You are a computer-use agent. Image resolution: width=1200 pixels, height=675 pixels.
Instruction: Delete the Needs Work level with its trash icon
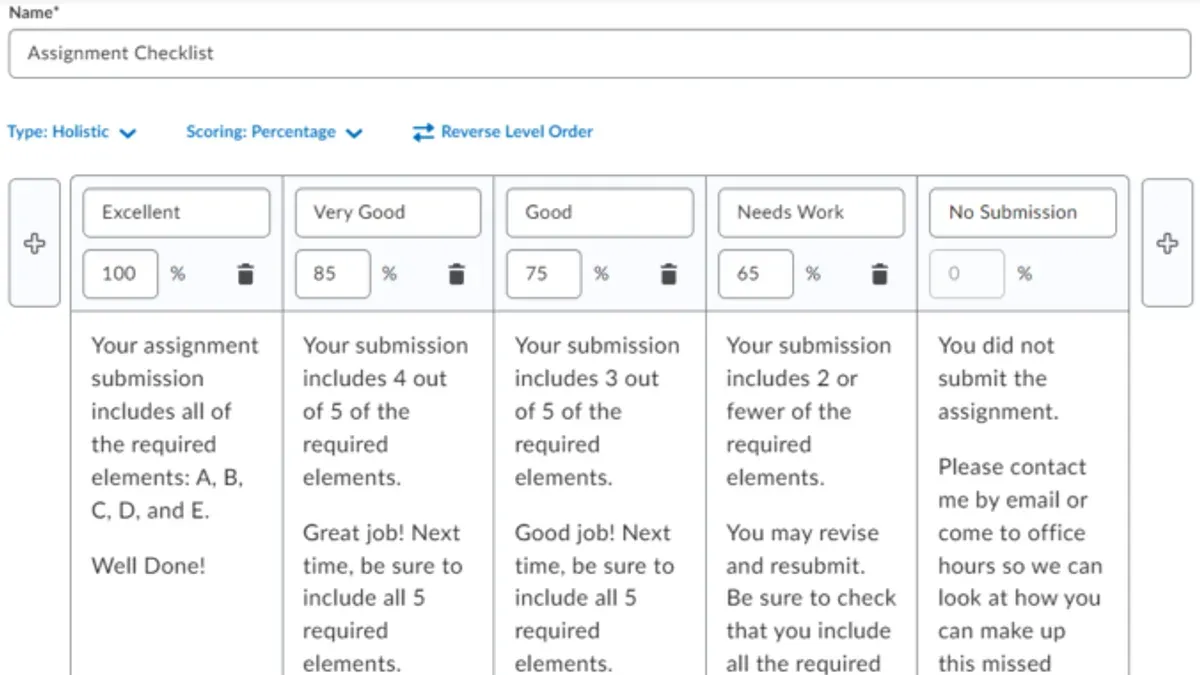(880, 274)
